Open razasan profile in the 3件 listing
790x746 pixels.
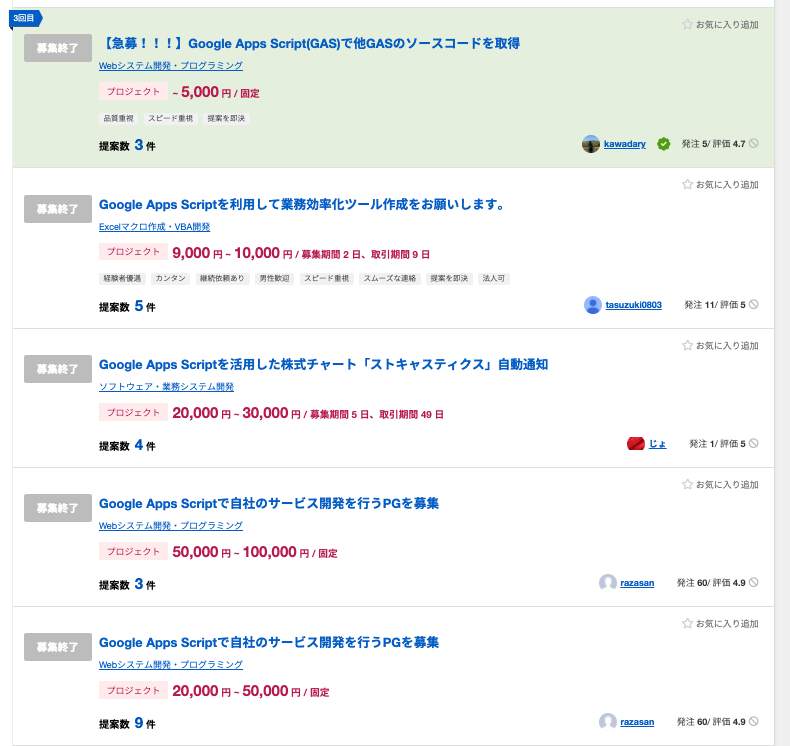637,583
